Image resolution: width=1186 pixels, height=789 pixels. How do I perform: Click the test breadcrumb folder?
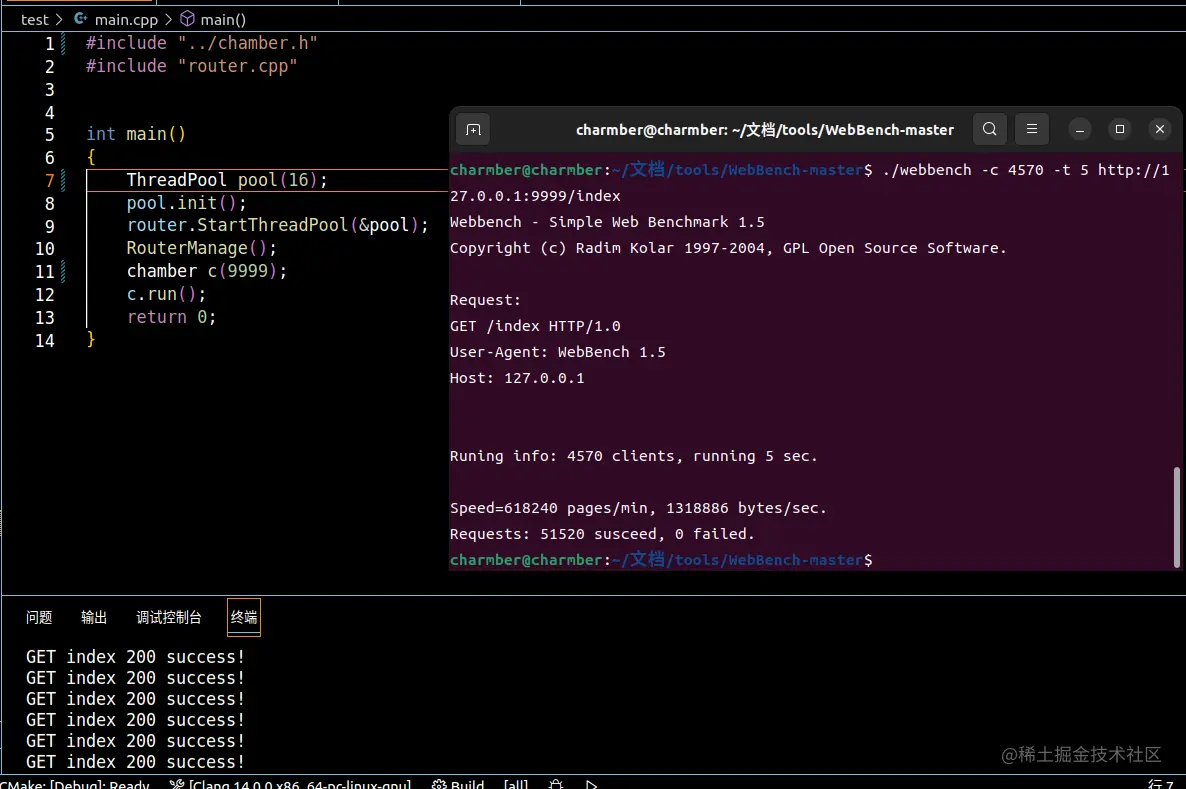(x=34, y=20)
